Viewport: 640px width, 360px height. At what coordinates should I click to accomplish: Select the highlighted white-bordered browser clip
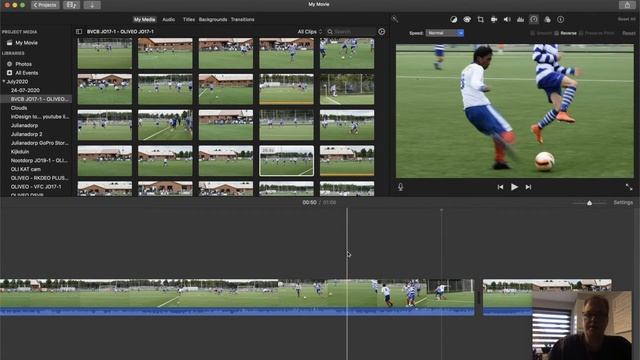point(287,161)
